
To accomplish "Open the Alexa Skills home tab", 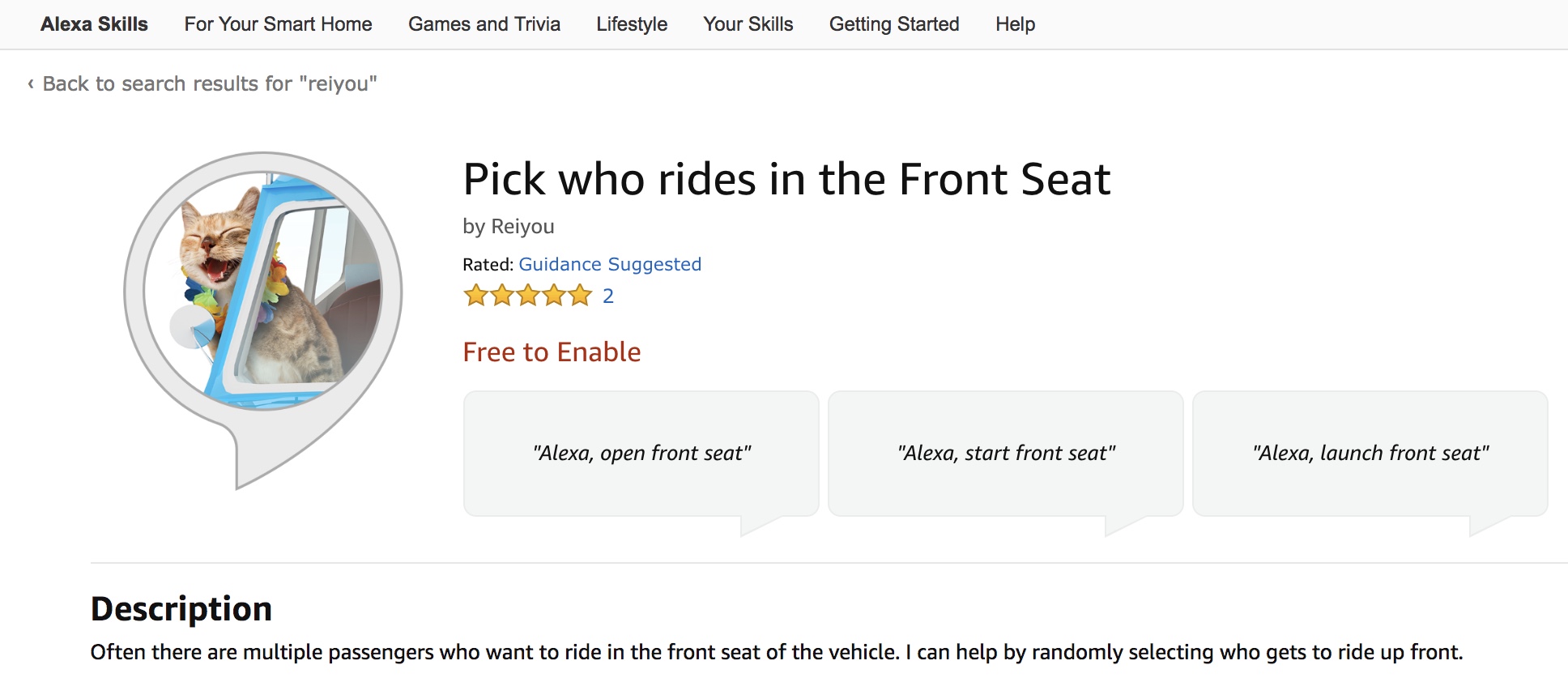I will click(94, 24).
